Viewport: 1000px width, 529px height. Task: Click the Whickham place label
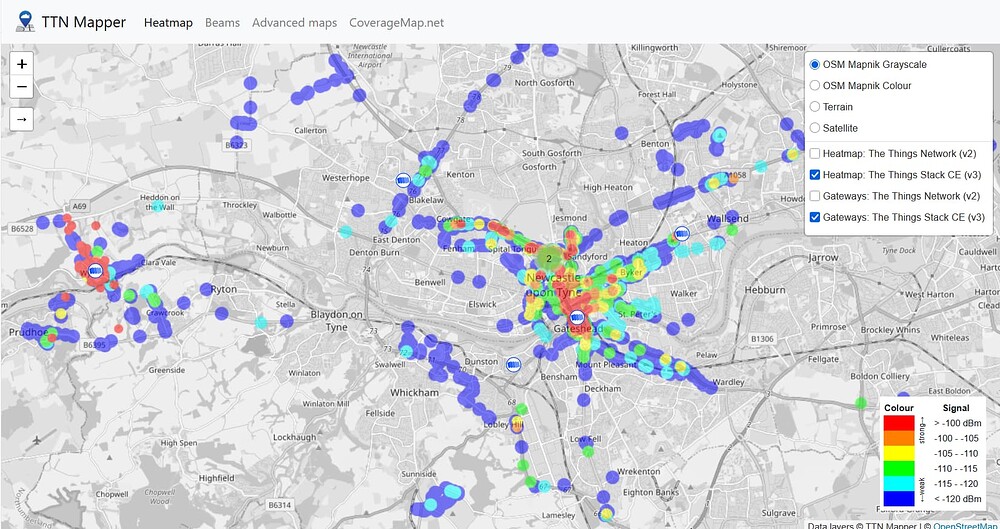pos(415,392)
